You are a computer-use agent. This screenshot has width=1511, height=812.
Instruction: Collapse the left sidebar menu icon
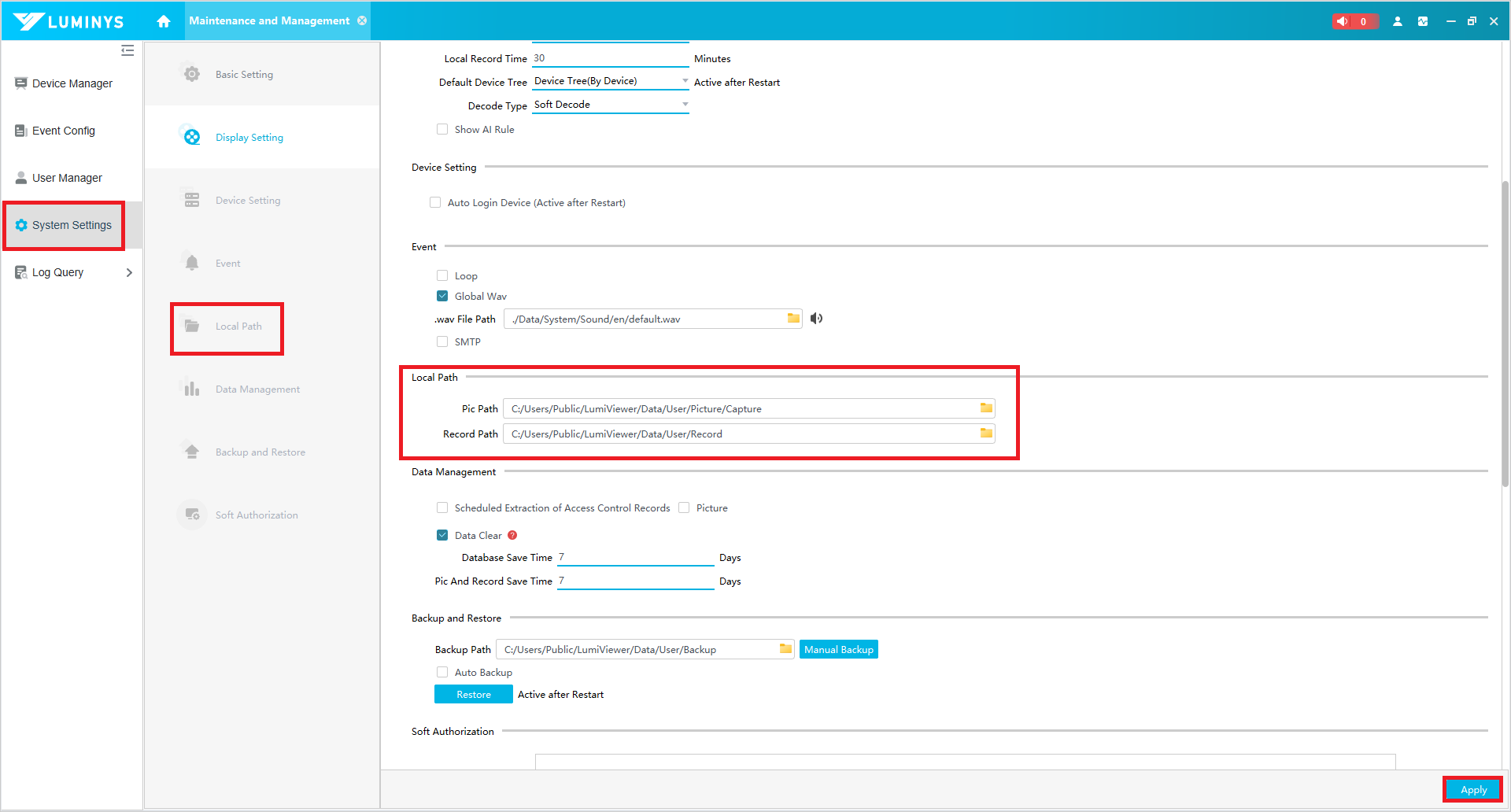127,51
